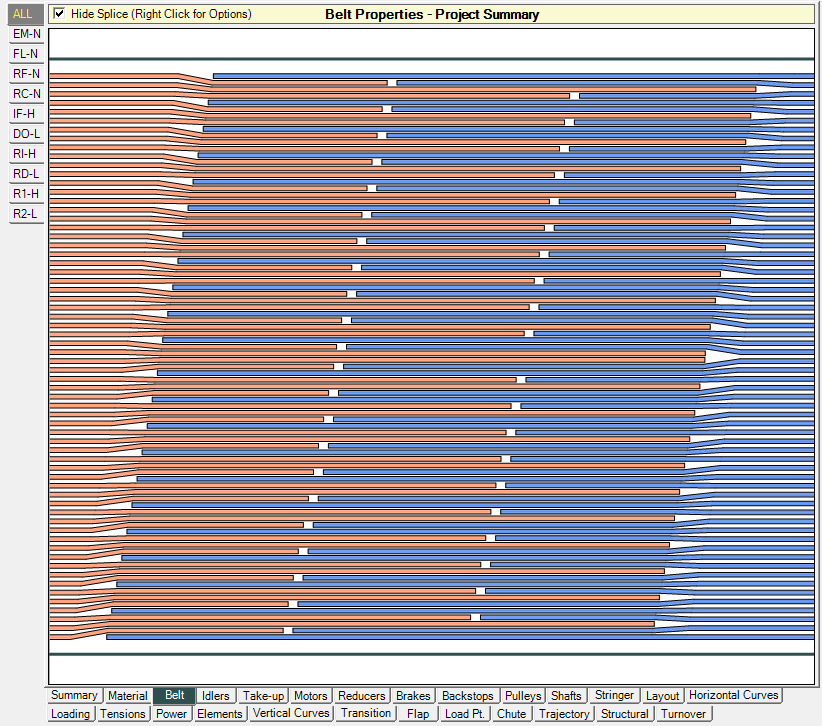
Task: Go to the Turnover tab
Action: tap(683, 714)
